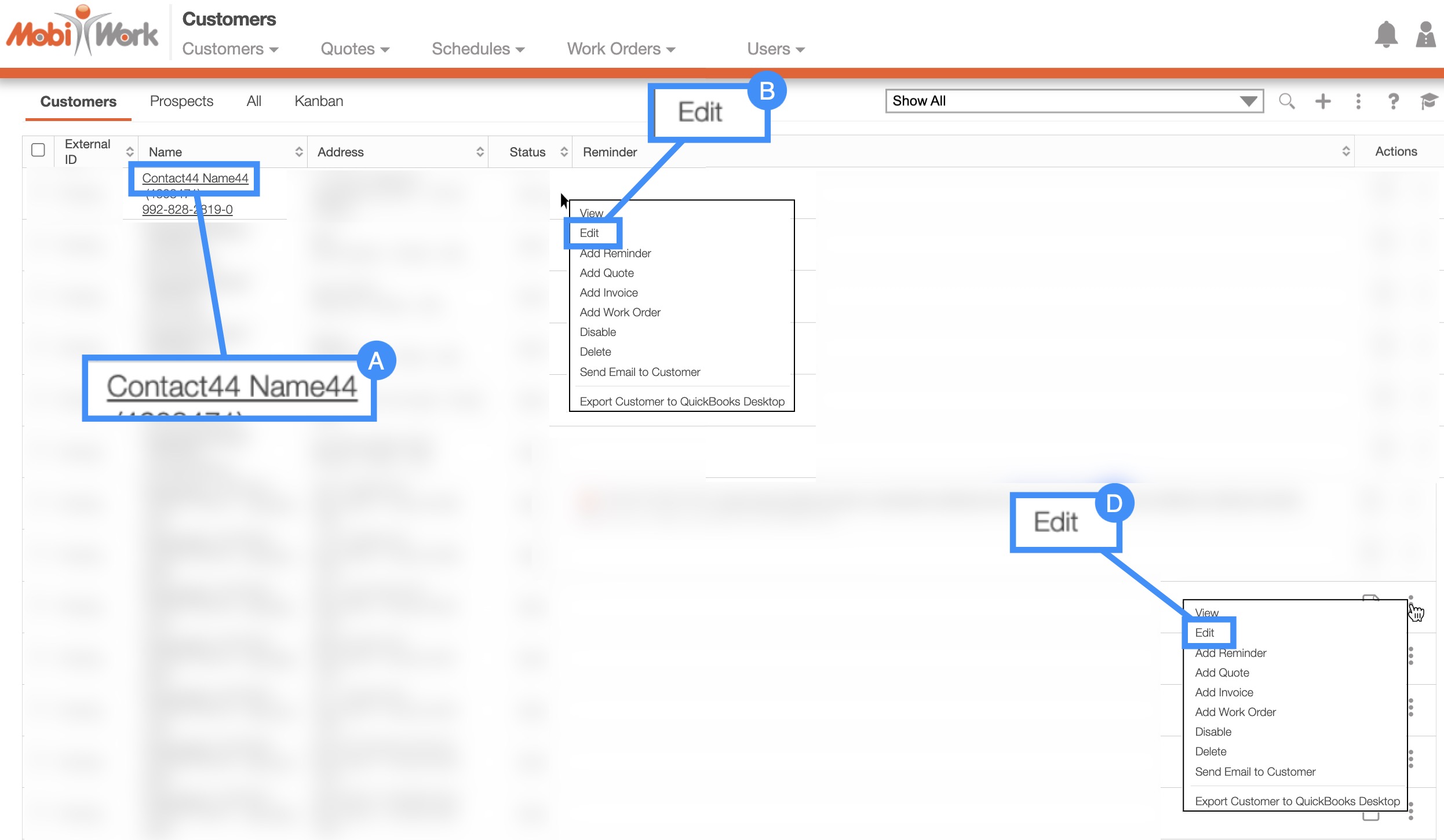This screenshot has width=1444, height=840.
Task: Open the Contact44 Name44 customer link
Action: [x=195, y=178]
